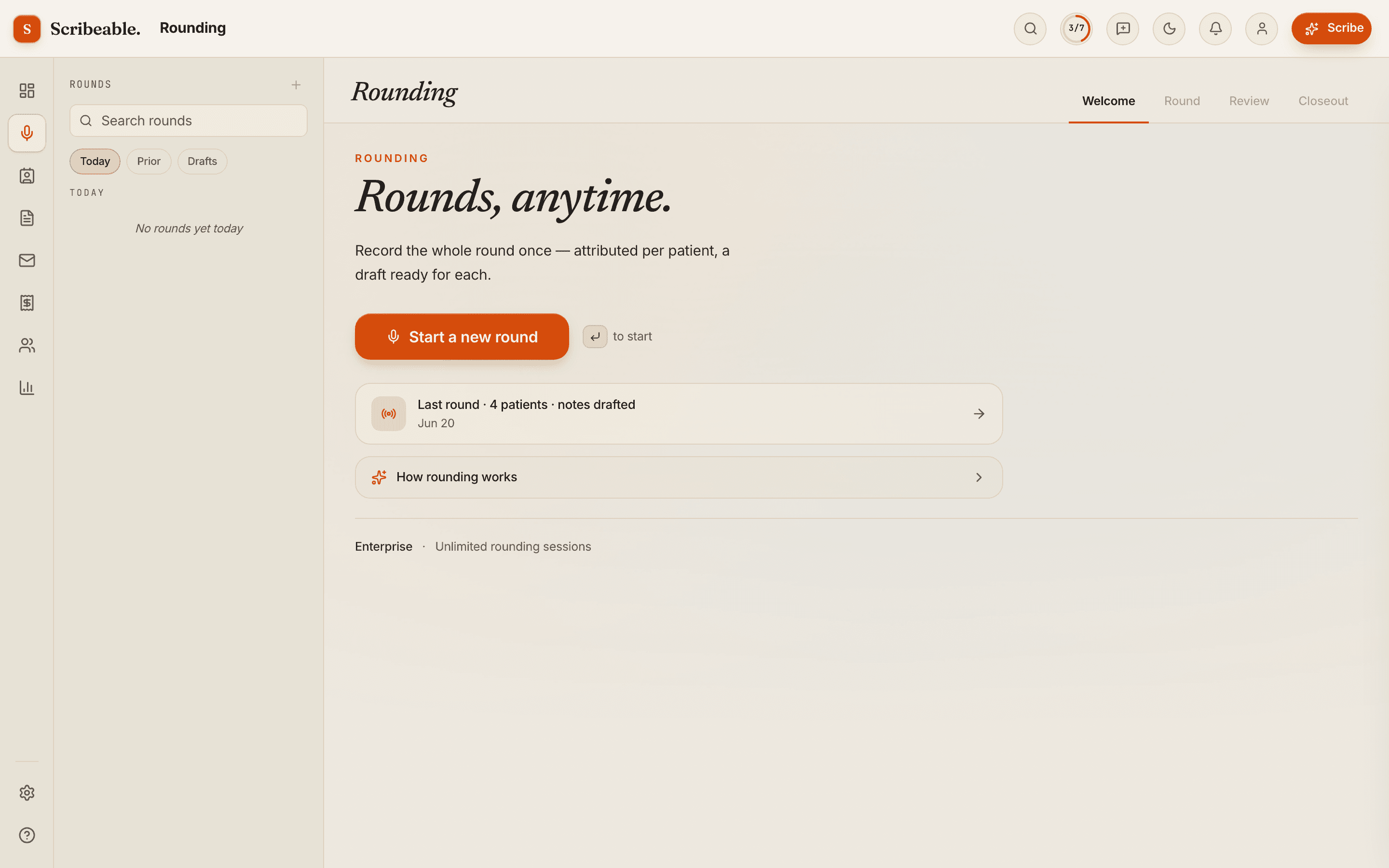Expand How rounding works chevron
This screenshot has width=1389, height=868.
(979, 477)
